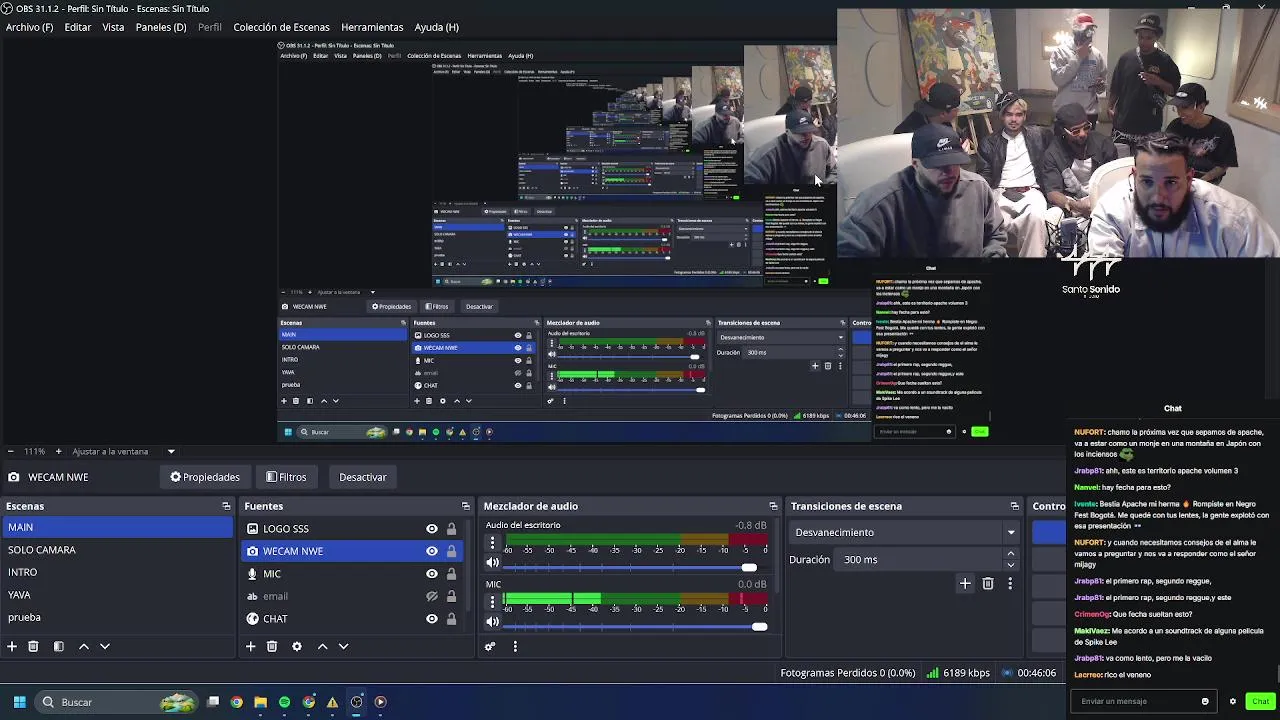Open Archivo menu
Screen dimensions: 1280x720
point(29,27)
